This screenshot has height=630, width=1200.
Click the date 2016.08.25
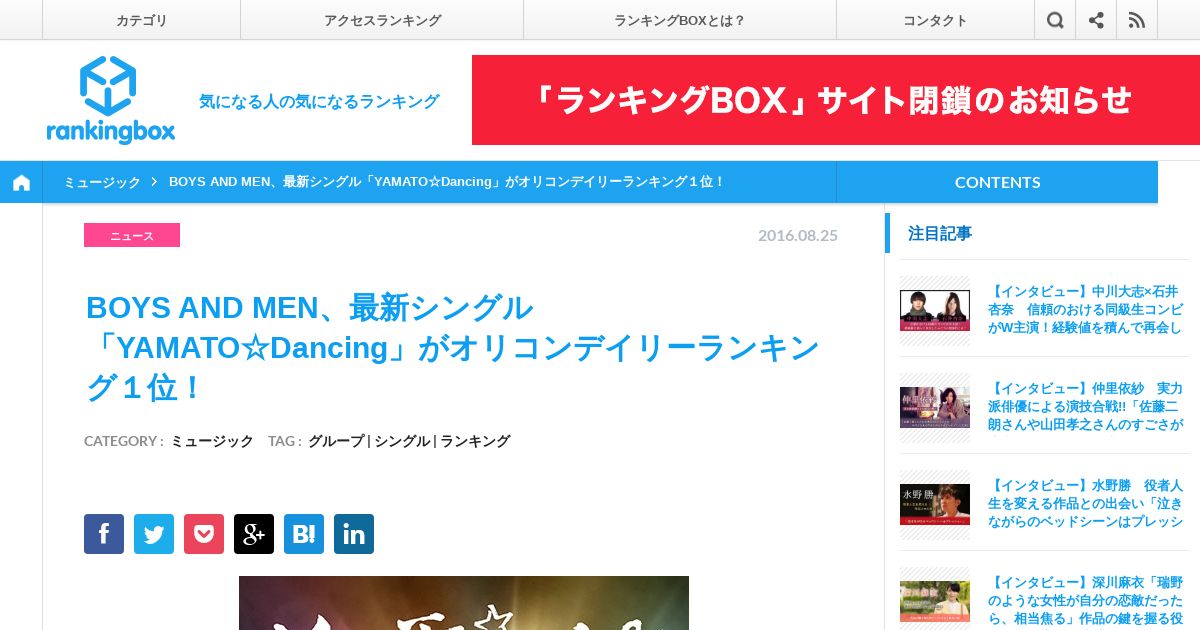(x=798, y=235)
